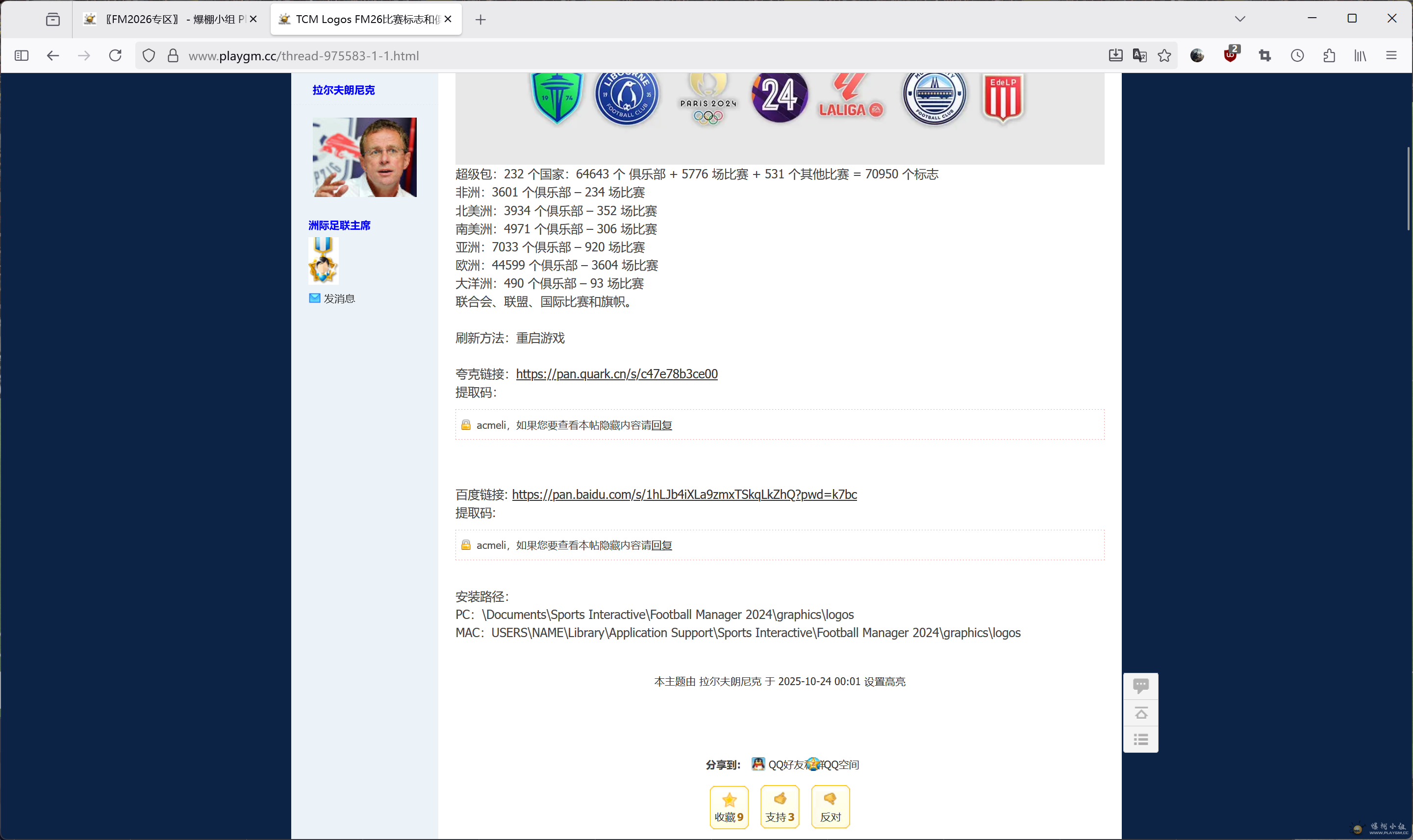Click the tracking protection shield icon
1413x840 pixels.
pos(149,55)
